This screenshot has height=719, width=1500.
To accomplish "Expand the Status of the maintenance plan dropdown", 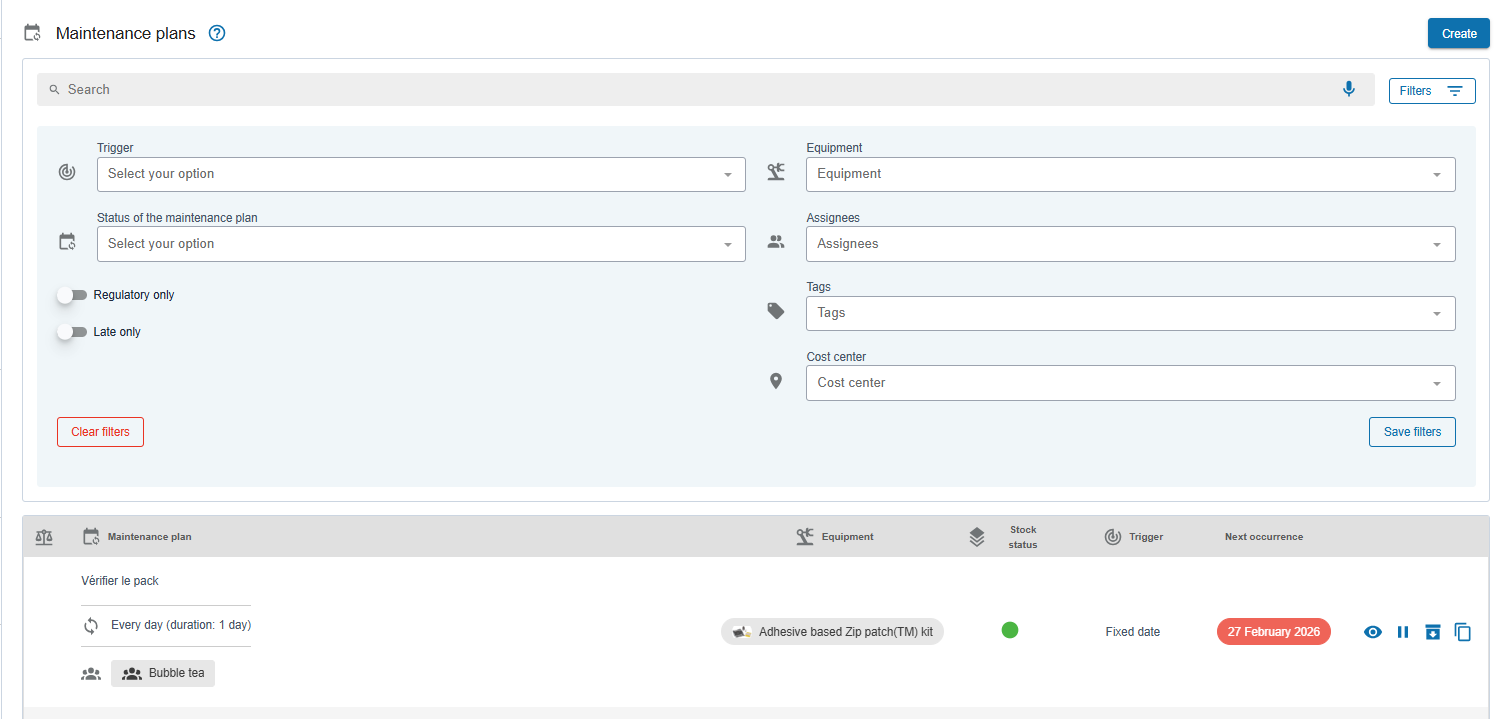I will coord(421,244).
